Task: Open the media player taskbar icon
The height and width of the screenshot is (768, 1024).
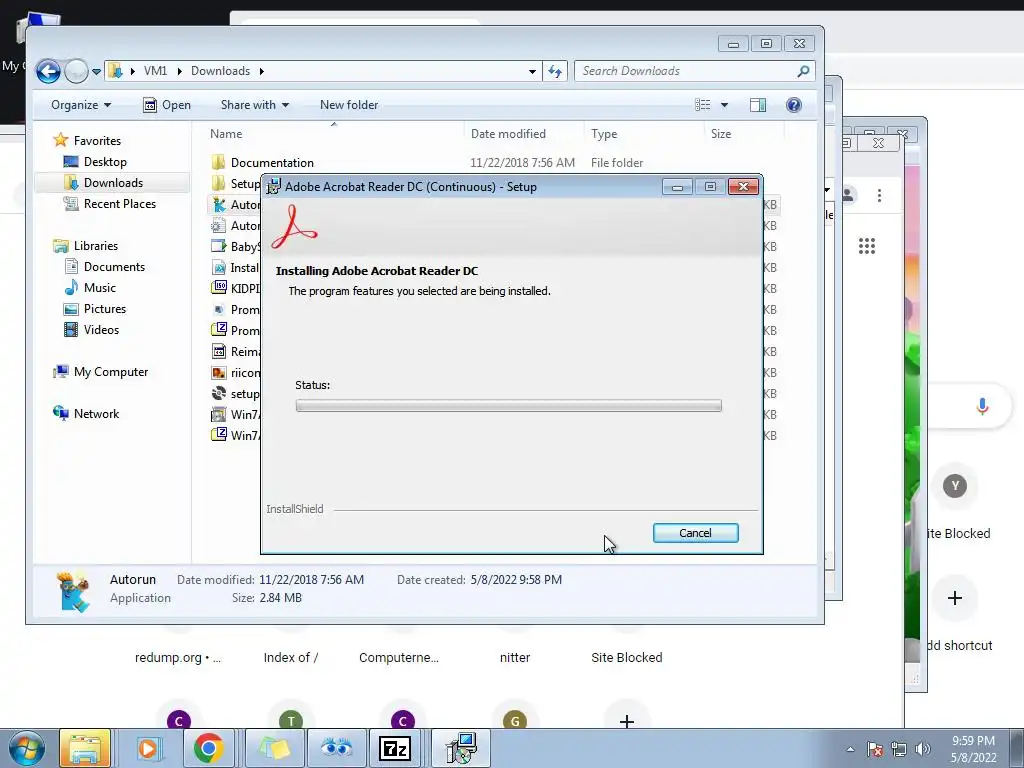Action: click(148, 748)
